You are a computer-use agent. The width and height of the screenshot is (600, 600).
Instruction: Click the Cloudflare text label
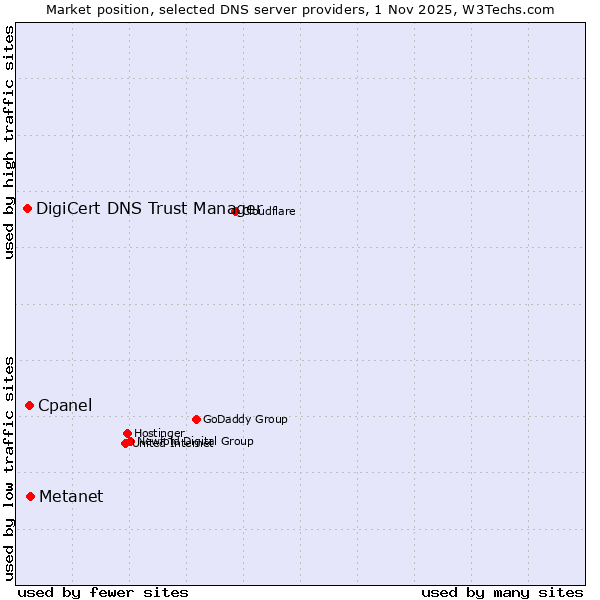click(270, 211)
